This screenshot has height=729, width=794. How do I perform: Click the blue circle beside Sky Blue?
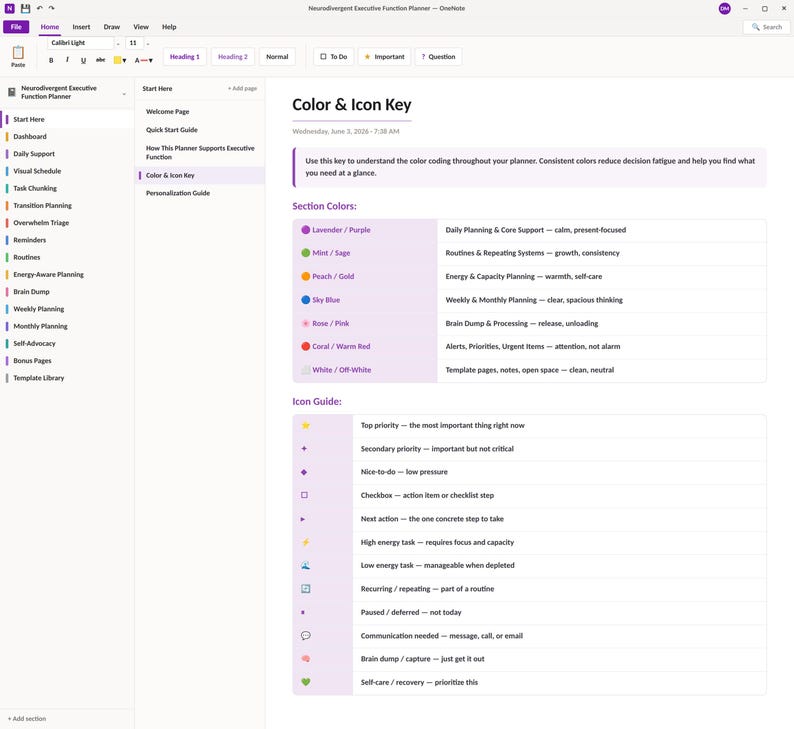click(305, 300)
